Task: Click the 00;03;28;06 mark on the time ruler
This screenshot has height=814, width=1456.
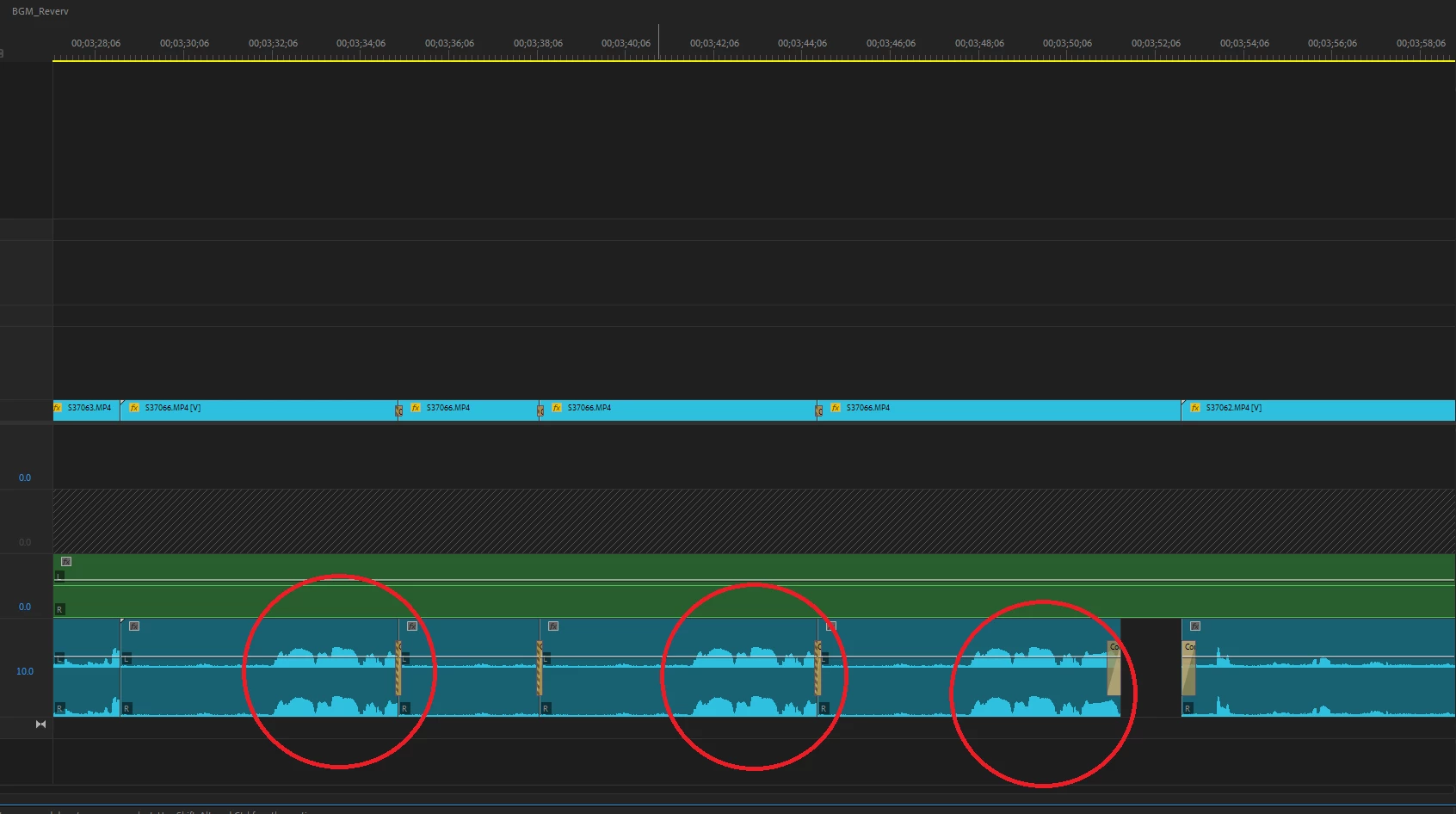Action: coord(96,43)
